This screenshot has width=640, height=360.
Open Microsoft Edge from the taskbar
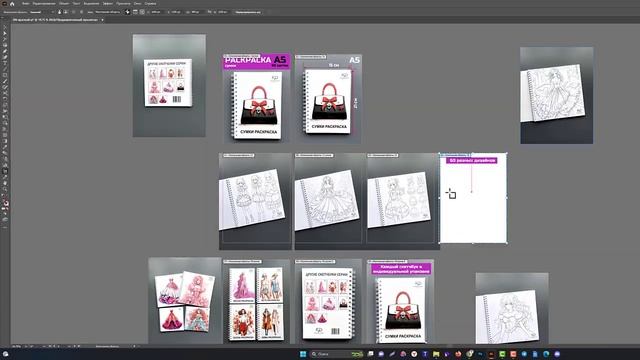[546, 354]
